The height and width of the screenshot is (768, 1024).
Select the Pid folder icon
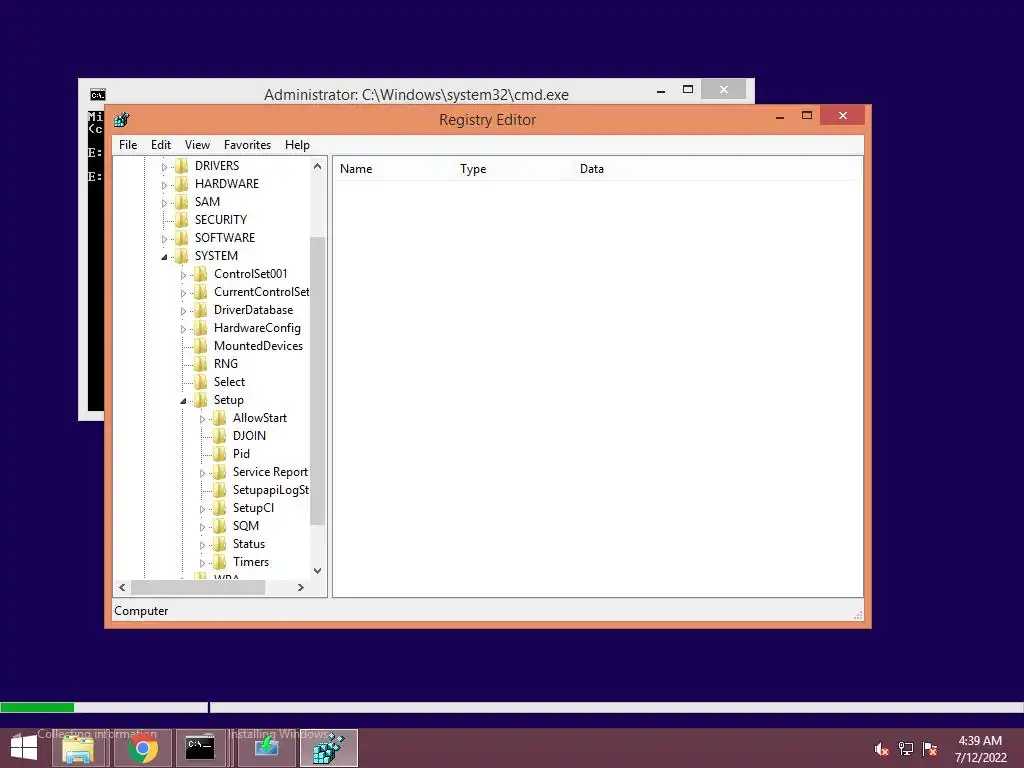[220, 454]
